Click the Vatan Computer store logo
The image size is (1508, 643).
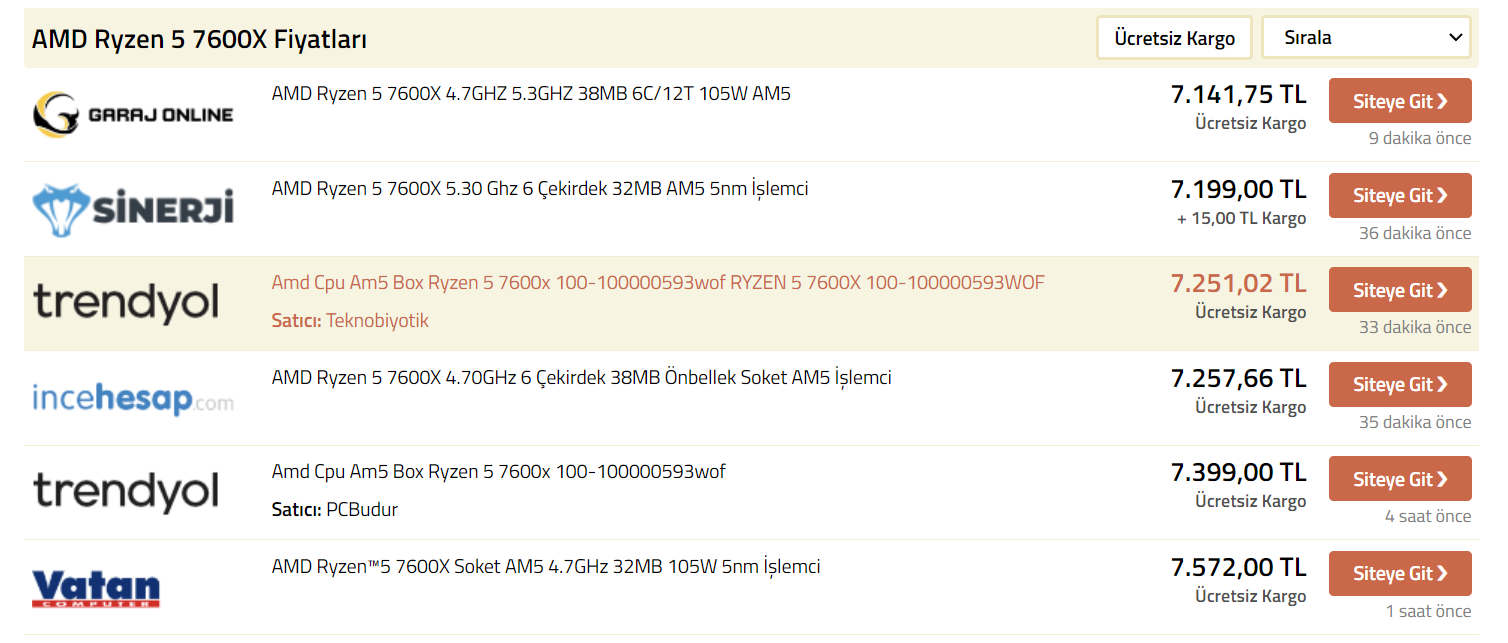click(96, 588)
